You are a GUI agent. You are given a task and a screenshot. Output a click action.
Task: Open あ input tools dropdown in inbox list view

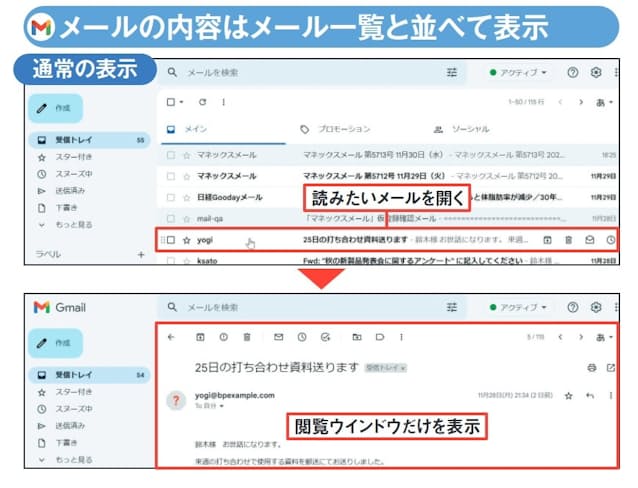tap(605, 102)
